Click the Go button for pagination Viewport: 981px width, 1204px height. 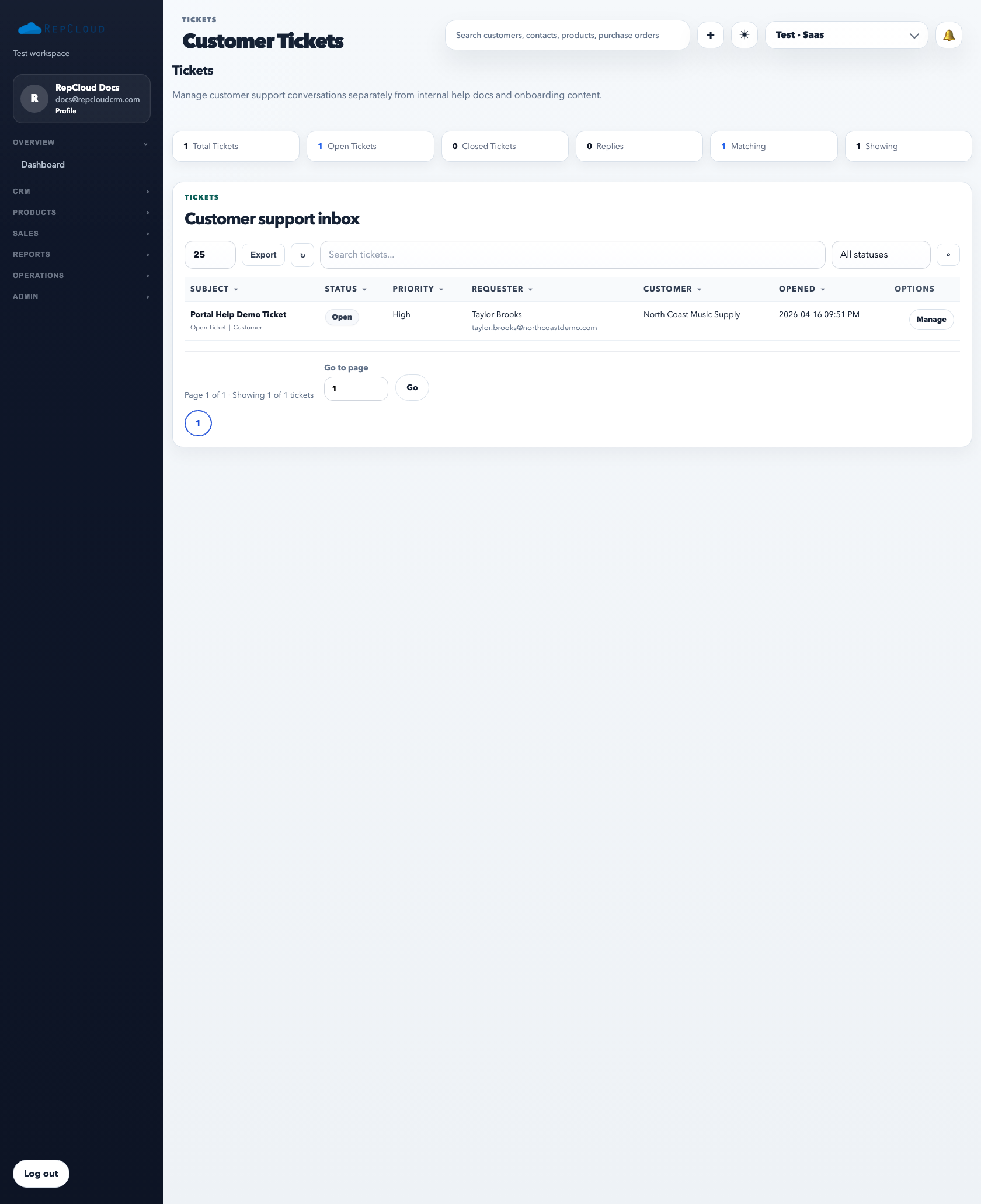(412, 388)
